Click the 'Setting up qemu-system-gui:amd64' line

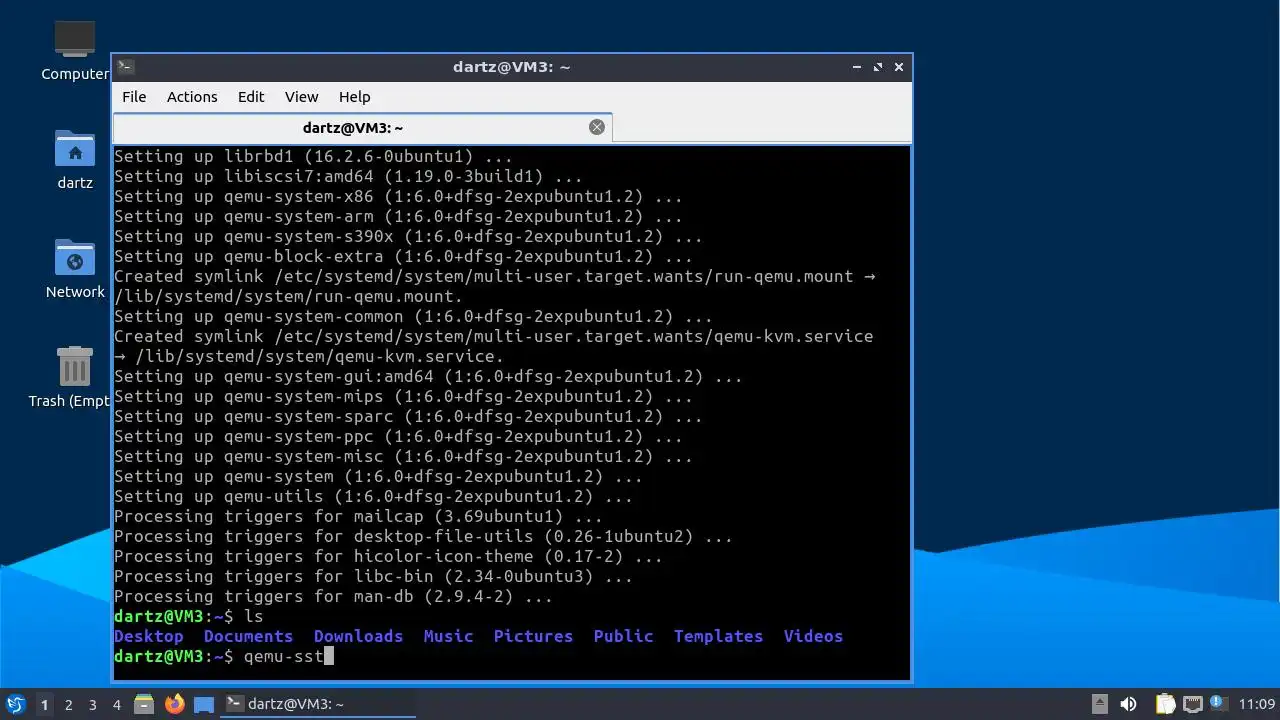pos(428,376)
